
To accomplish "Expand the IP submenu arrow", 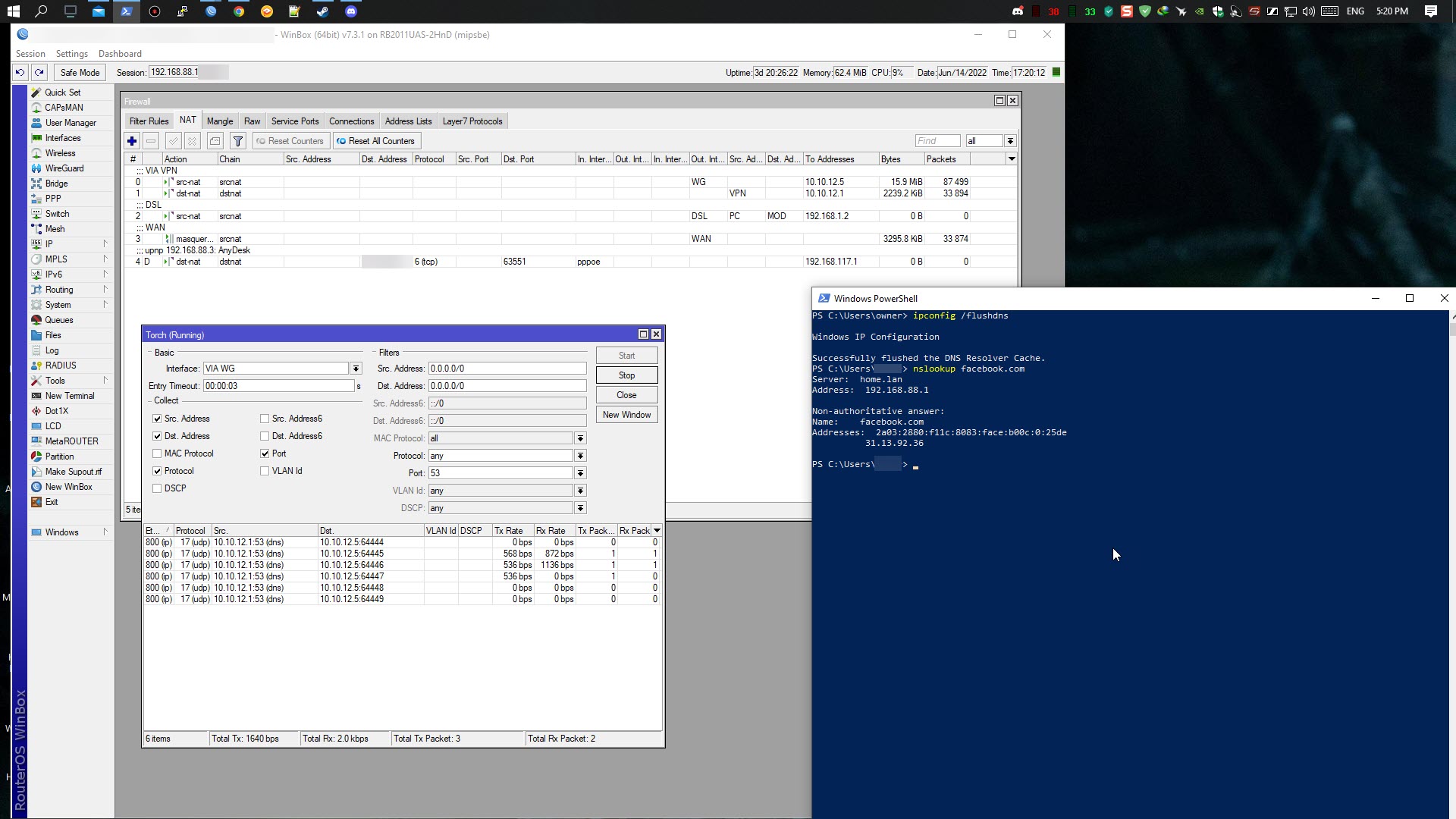I will [105, 244].
